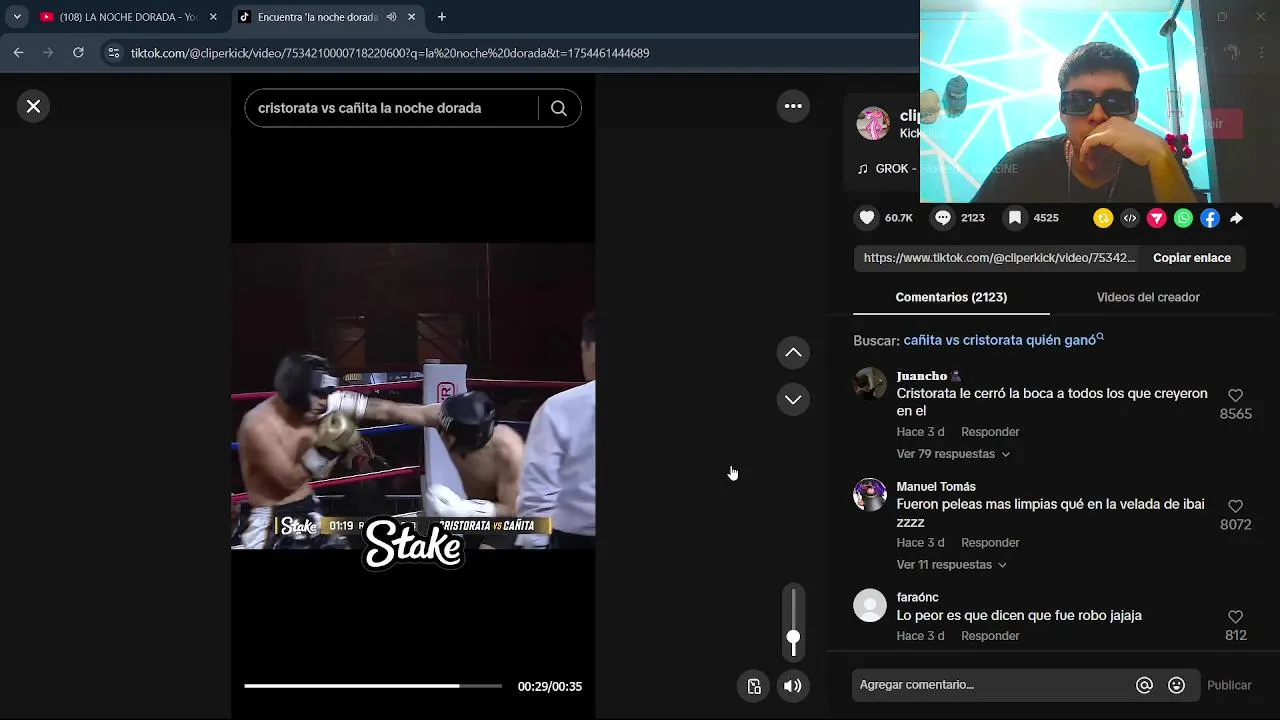This screenshot has width=1280, height=720.
Task: Open Chrome tab search dropdown arrow
Action: (x=17, y=17)
